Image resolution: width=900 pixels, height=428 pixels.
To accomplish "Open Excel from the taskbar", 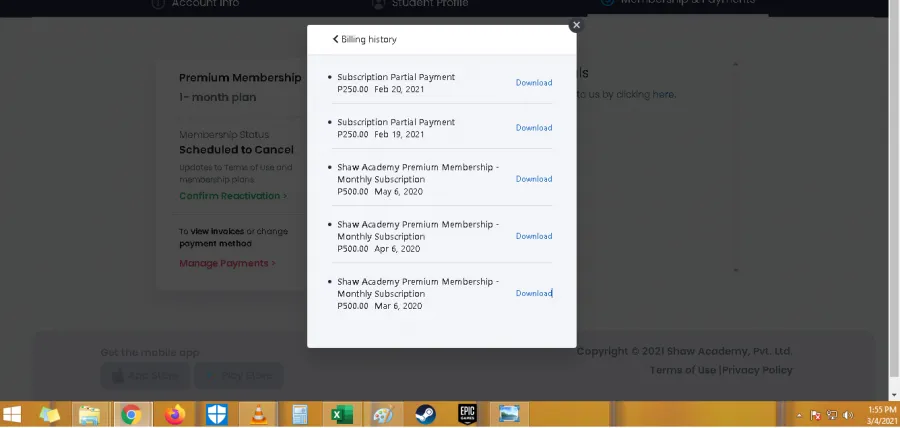I will [341, 414].
